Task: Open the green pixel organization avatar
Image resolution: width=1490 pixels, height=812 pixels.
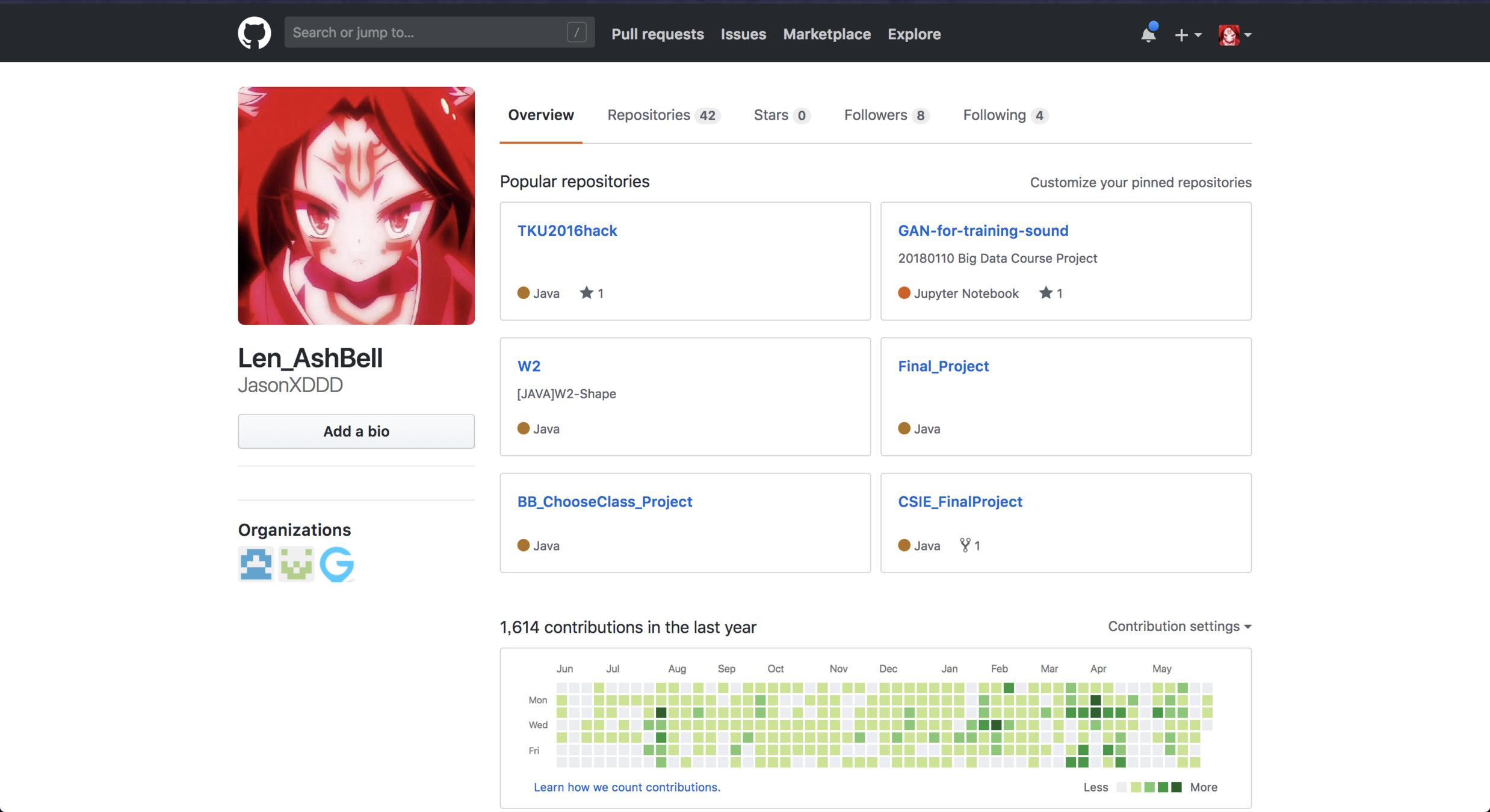Action: pyautogui.click(x=296, y=564)
